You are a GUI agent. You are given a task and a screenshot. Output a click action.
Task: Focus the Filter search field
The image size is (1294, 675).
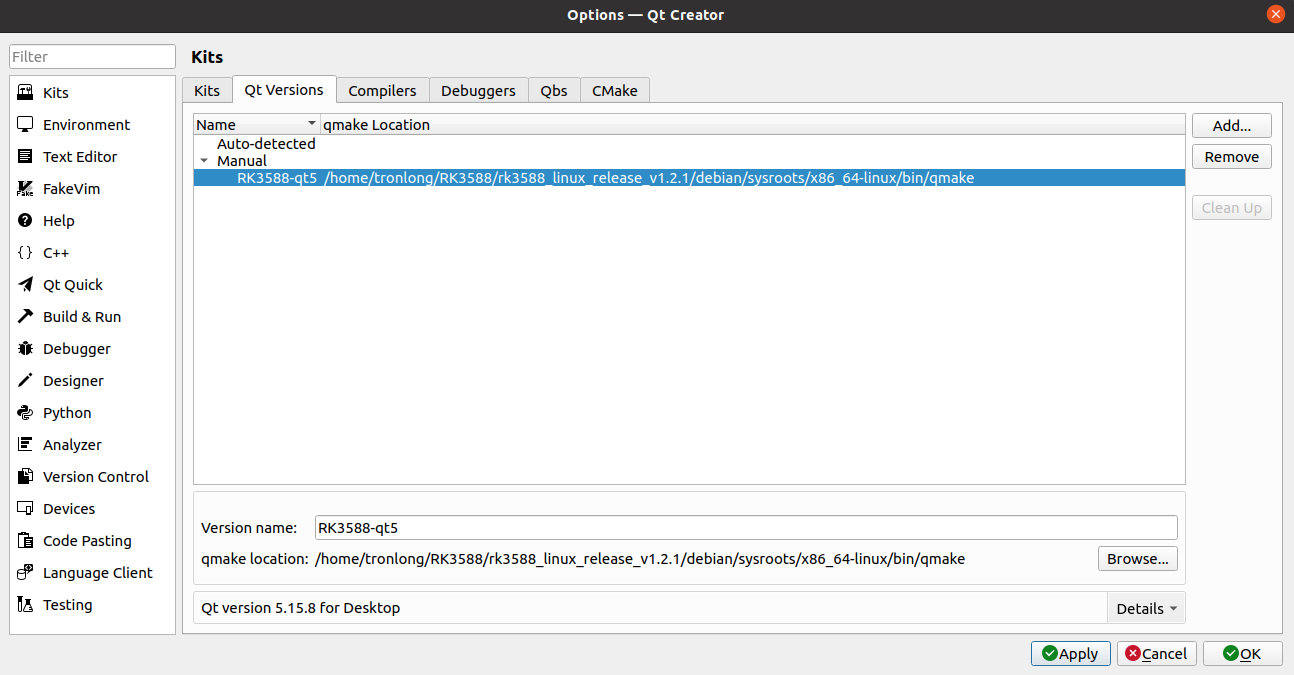pyautogui.click(x=93, y=57)
